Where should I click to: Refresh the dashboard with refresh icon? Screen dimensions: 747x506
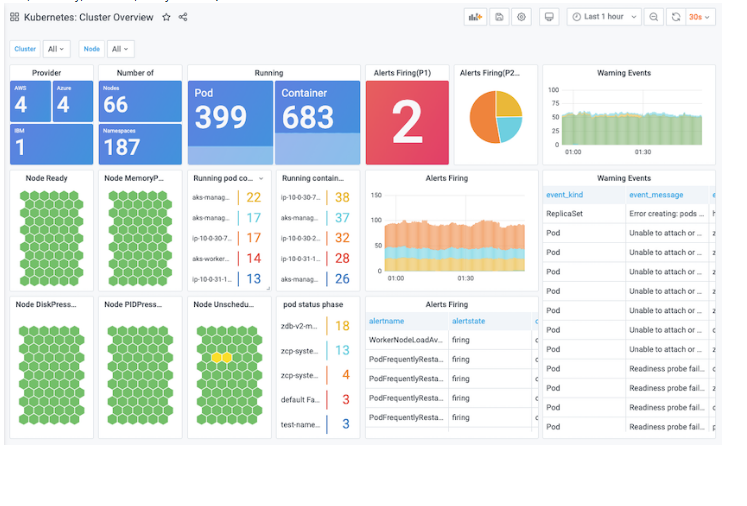click(676, 17)
